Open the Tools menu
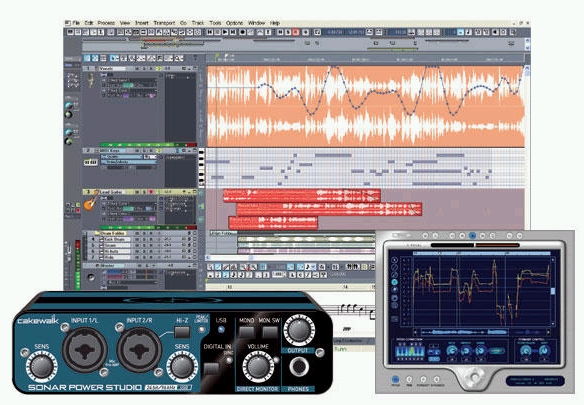Screen dimensions: 584x405 215,23
